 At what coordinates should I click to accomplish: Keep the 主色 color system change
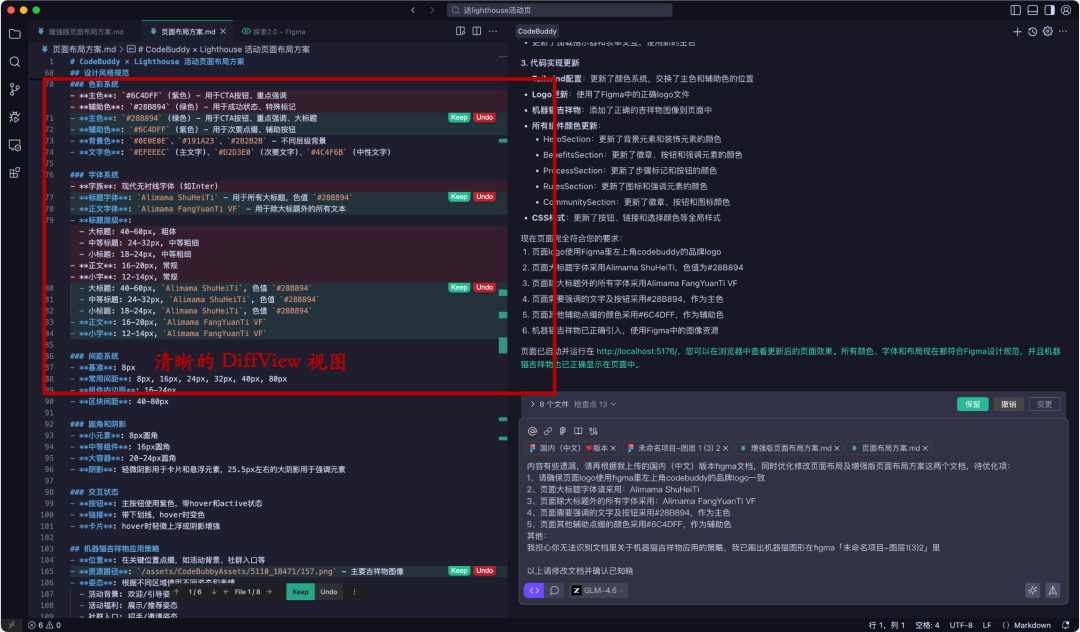(459, 117)
